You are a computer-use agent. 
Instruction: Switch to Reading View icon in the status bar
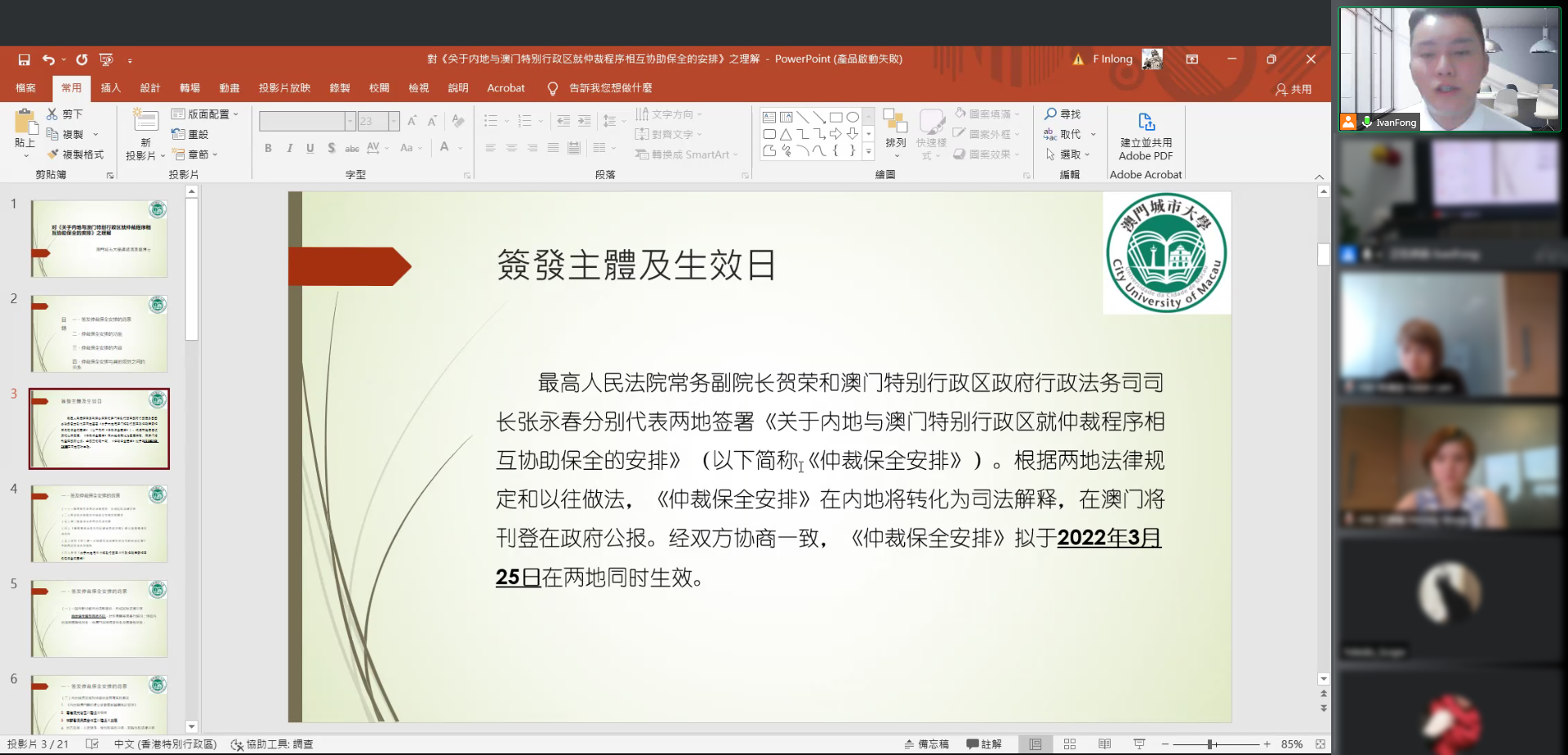(1104, 744)
